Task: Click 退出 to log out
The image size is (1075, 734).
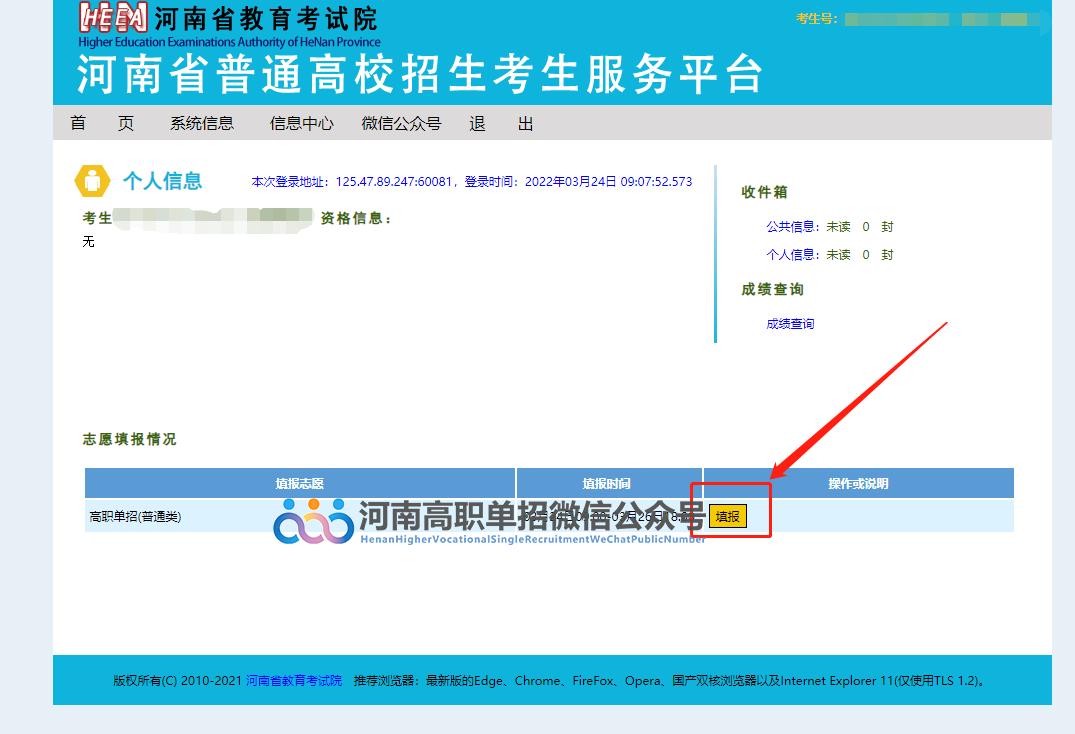Action: tap(499, 123)
